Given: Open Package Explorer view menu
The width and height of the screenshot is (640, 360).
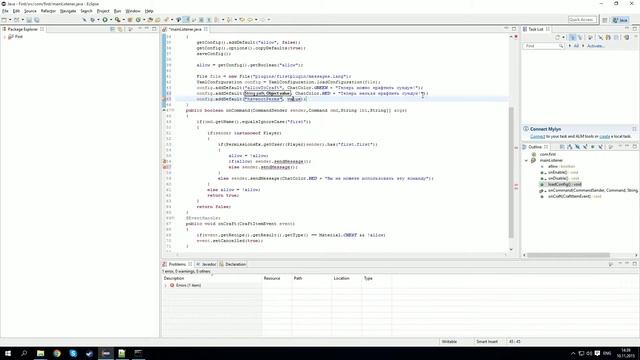Looking at the screenshot, I should (130, 29).
